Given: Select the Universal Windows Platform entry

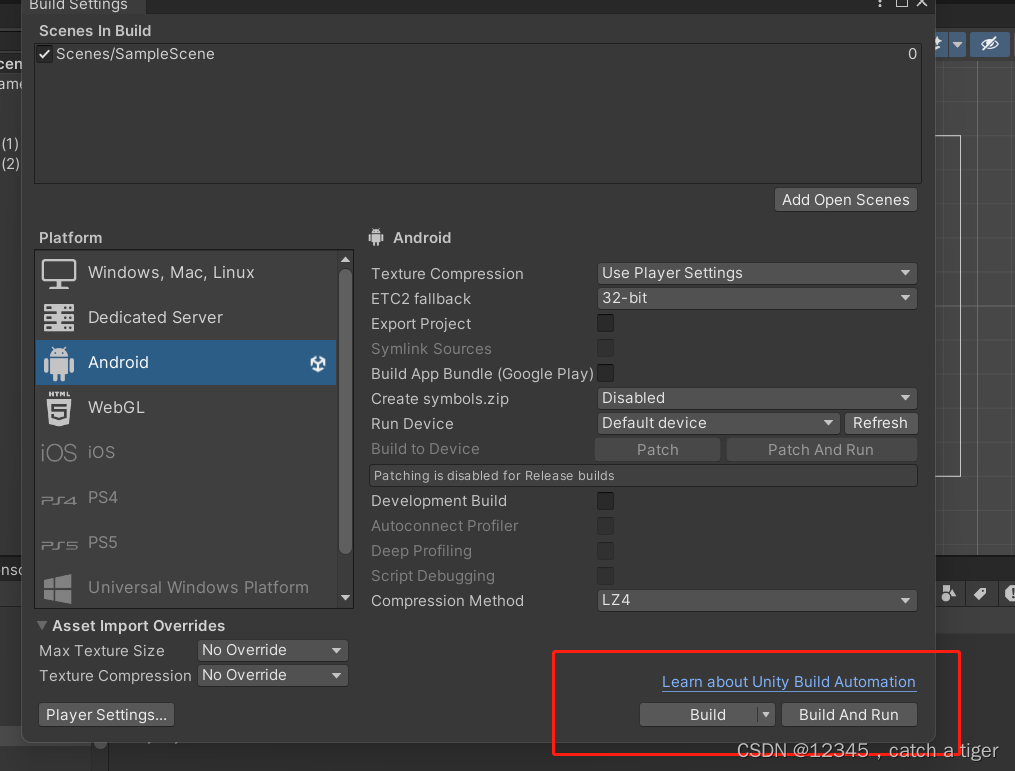Looking at the screenshot, I should (x=186, y=588).
